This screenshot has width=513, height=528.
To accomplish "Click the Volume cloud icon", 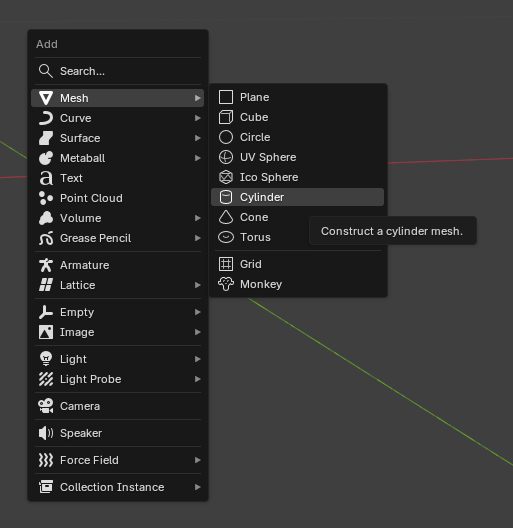I will 46,218.
